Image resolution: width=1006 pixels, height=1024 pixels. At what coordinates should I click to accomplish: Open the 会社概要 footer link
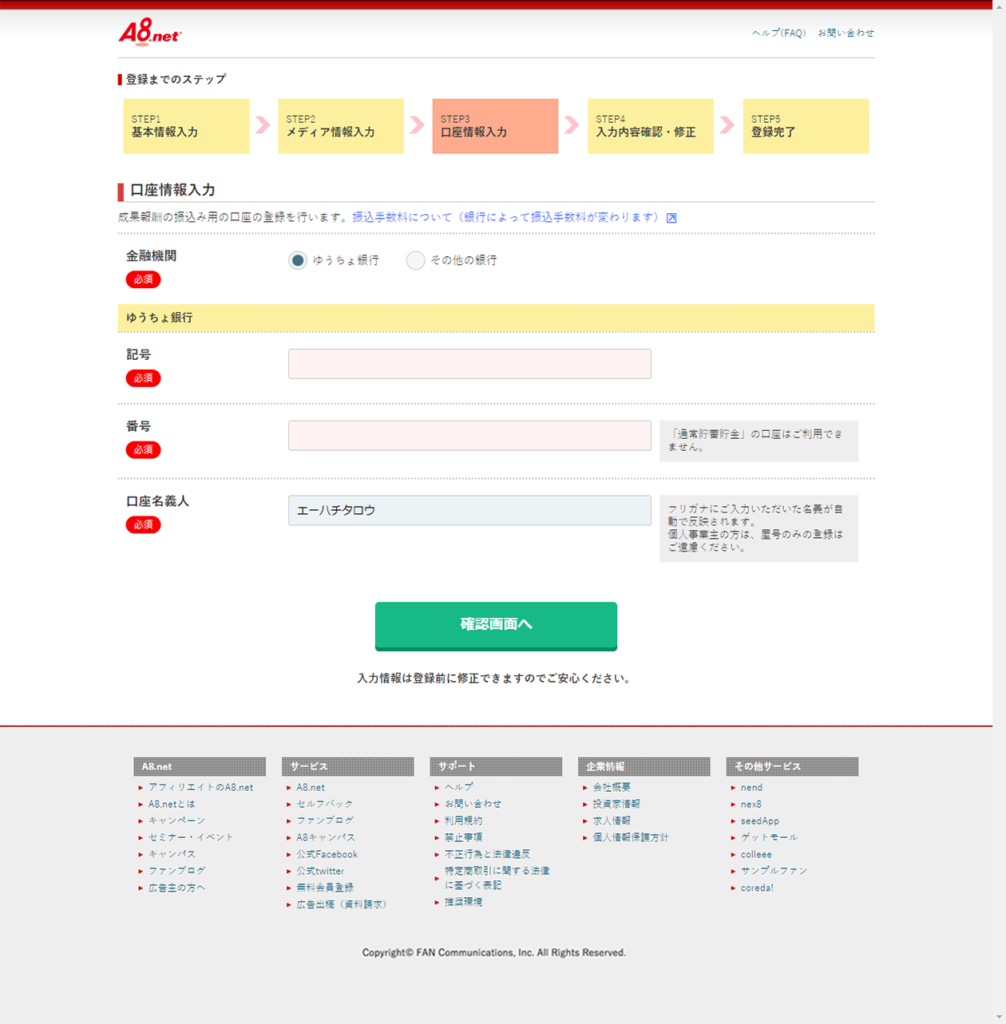(x=611, y=788)
